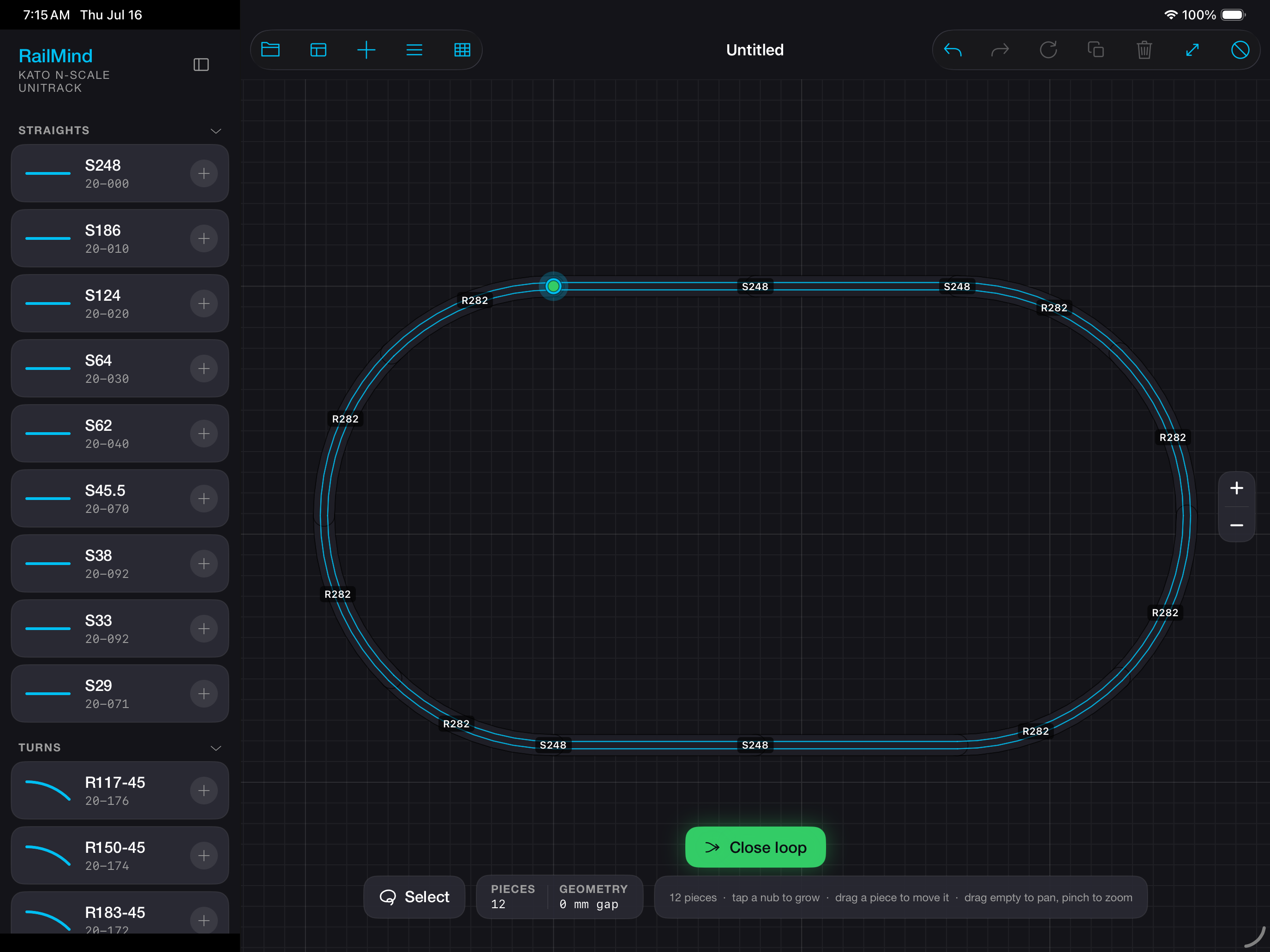Check the Wi-Fi icon in status bar

[x=1171, y=15]
